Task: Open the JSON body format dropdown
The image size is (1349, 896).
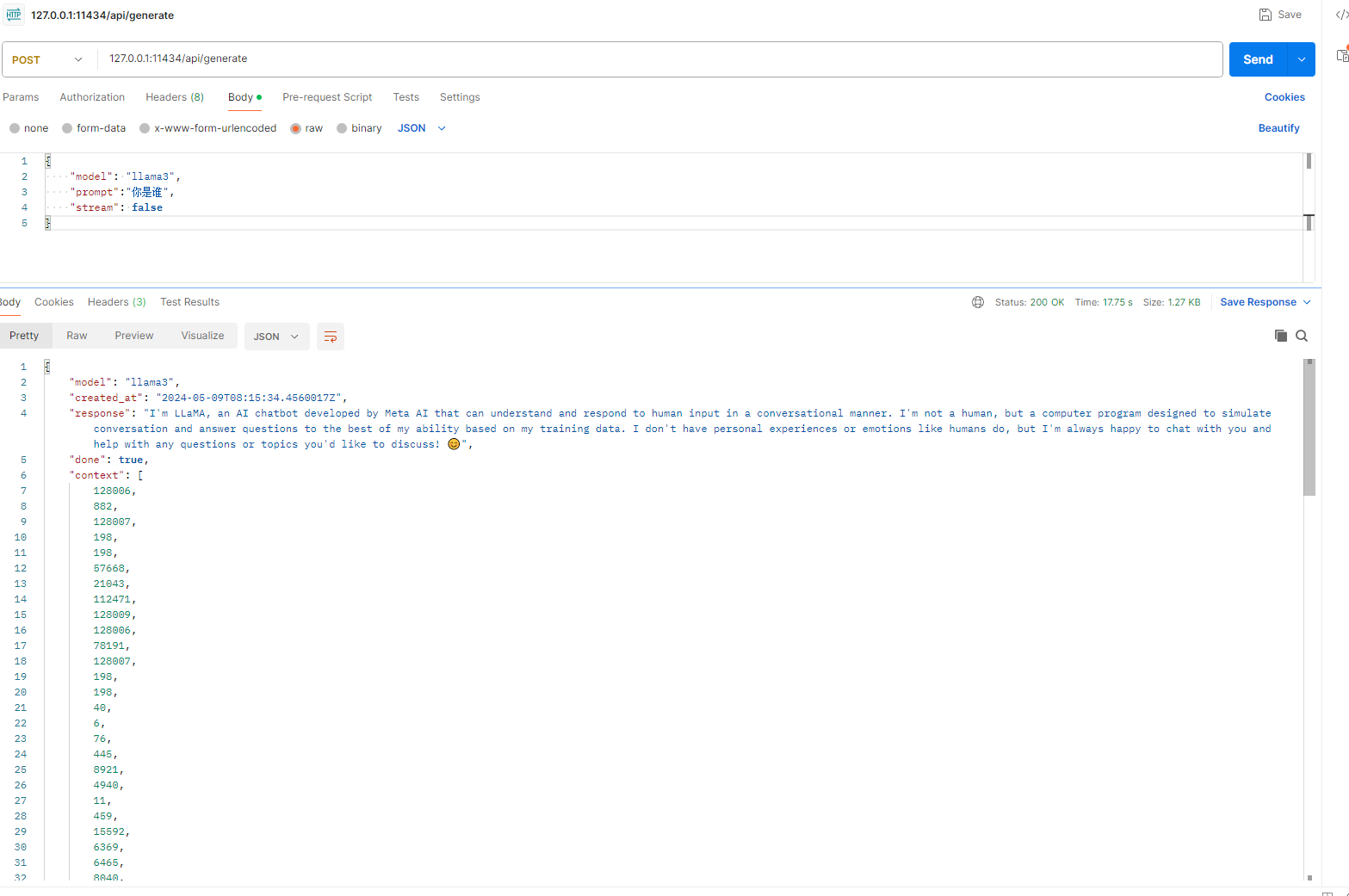Action: (x=422, y=128)
